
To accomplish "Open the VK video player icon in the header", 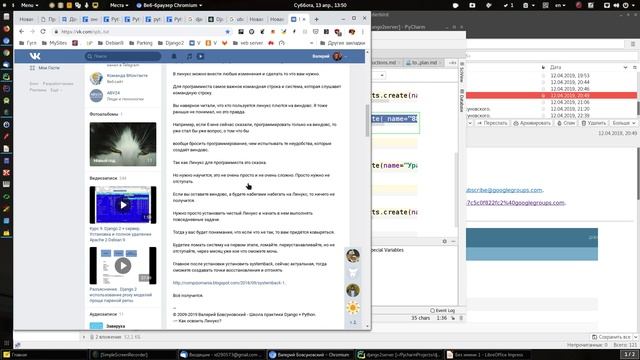I will pyautogui.click(x=200, y=56).
